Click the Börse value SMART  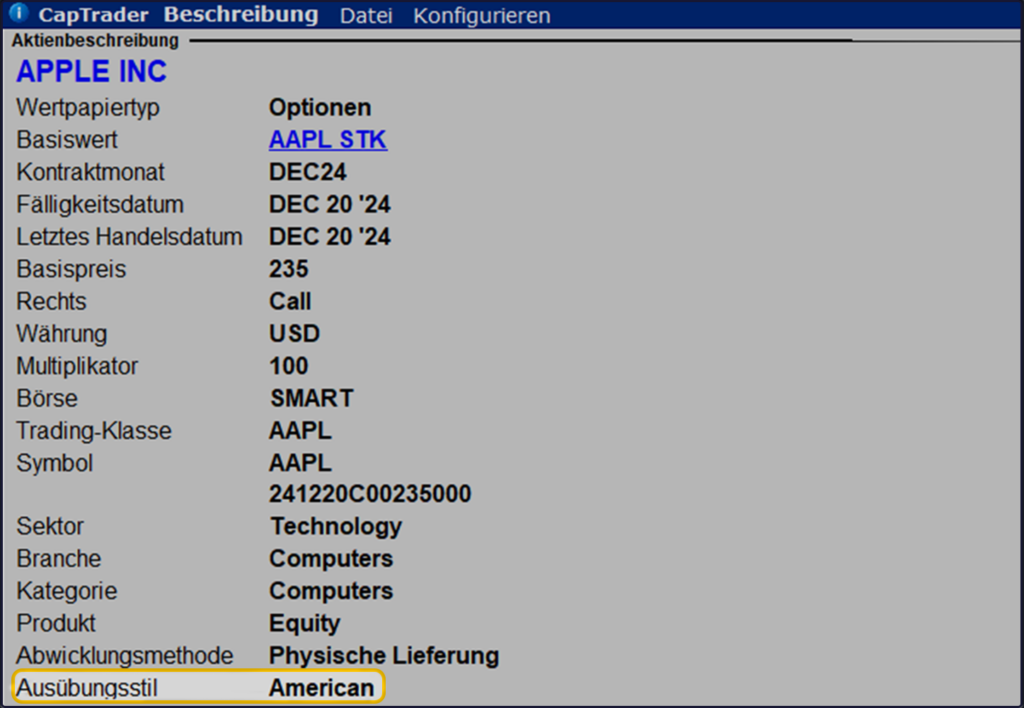tap(312, 398)
